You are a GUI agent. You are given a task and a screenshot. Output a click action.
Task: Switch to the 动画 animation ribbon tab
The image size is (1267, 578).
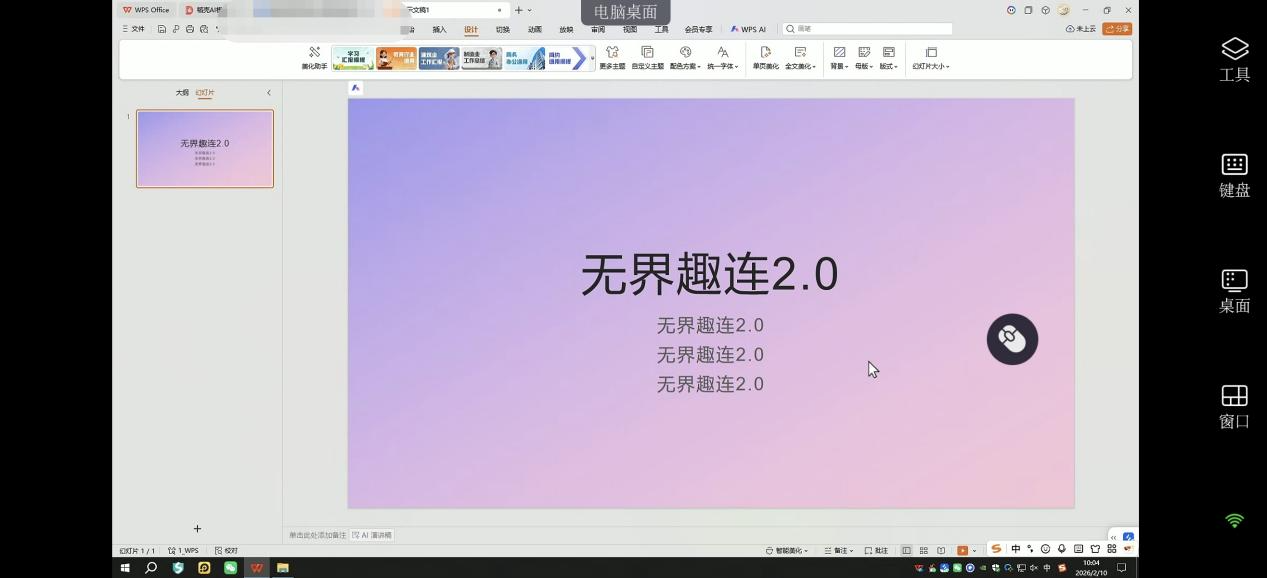pos(534,29)
